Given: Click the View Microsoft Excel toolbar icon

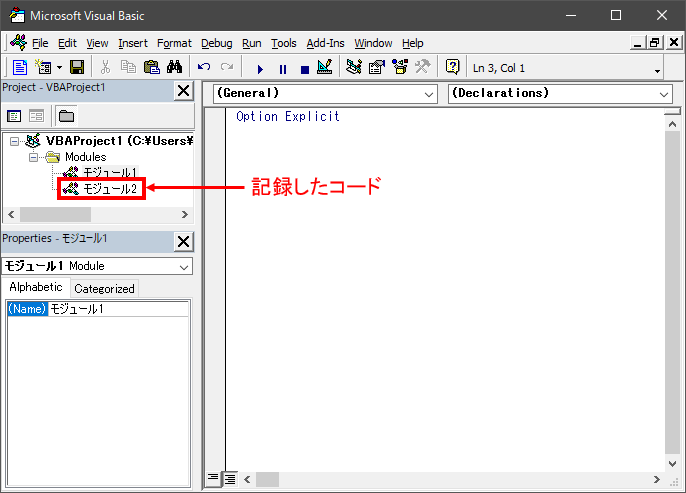Looking at the screenshot, I should [x=20, y=67].
